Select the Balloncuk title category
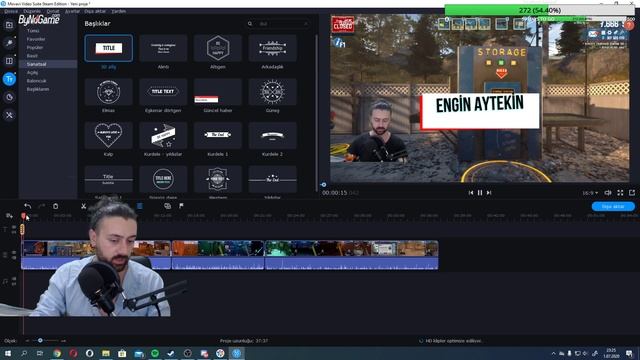Screen dimensions: 640x360 tap(36, 81)
